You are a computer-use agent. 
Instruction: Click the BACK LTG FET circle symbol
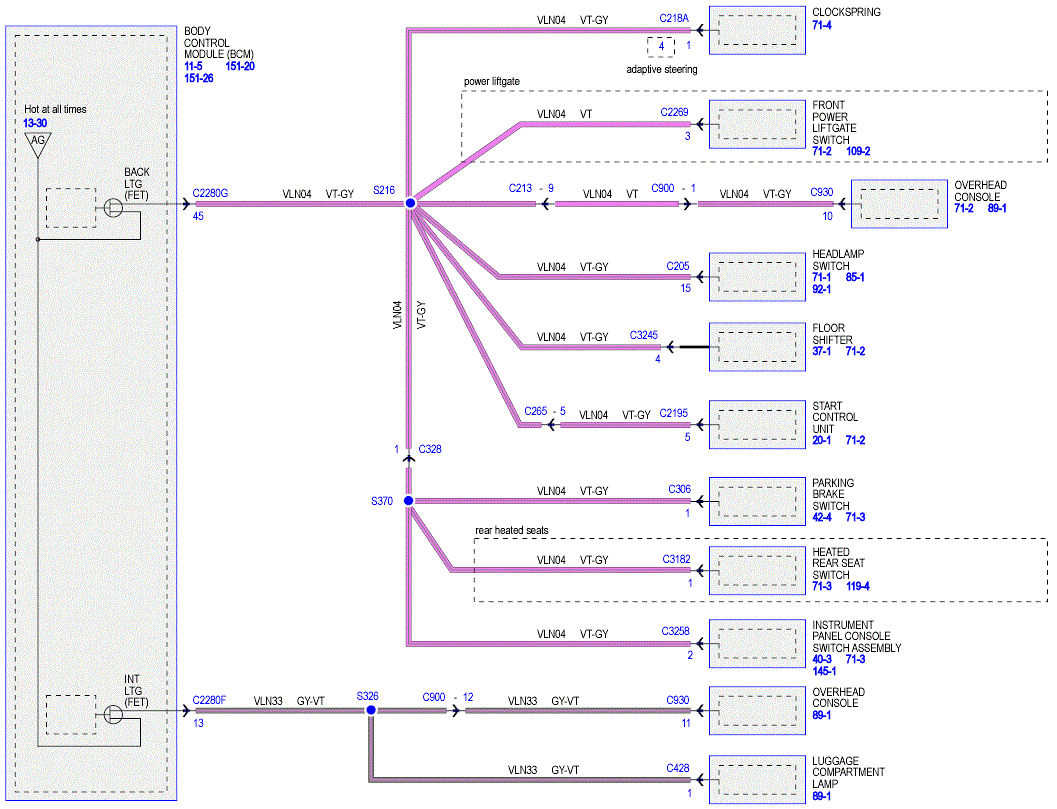[113, 208]
